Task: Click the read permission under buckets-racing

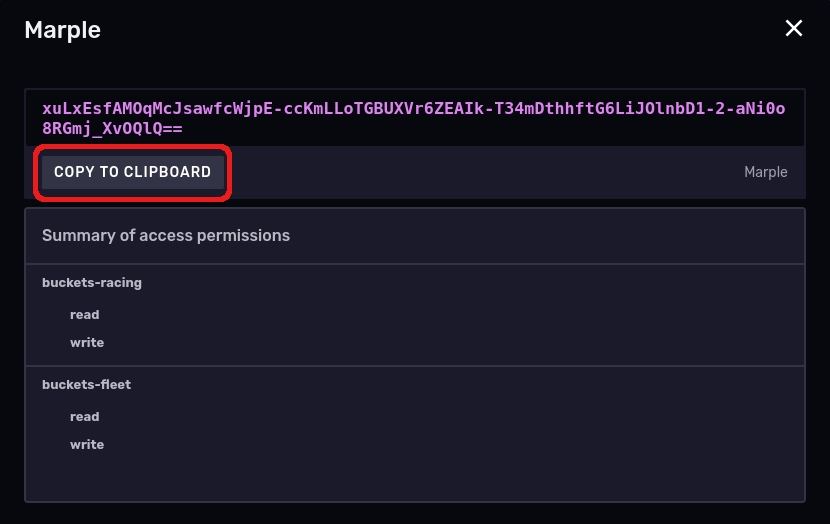Action: point(85,315)
